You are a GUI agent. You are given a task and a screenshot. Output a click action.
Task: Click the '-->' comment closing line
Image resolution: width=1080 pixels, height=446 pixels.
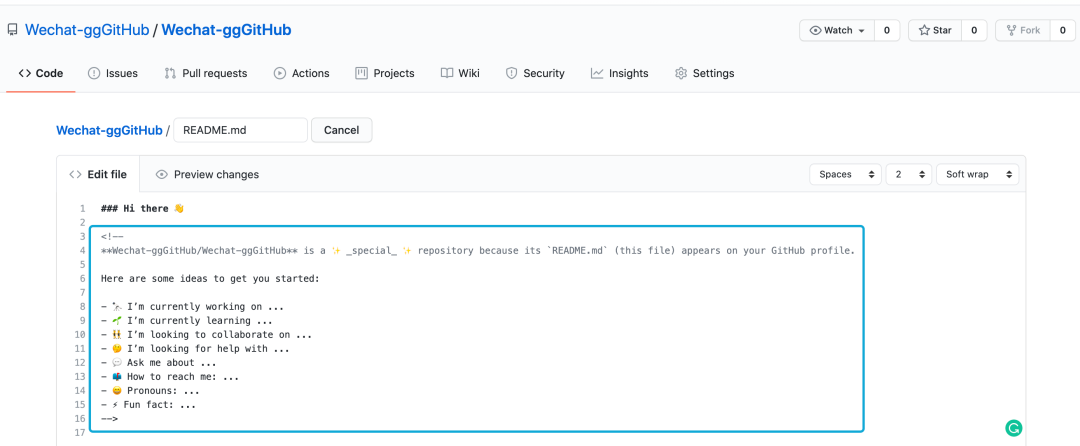(110, 419)
